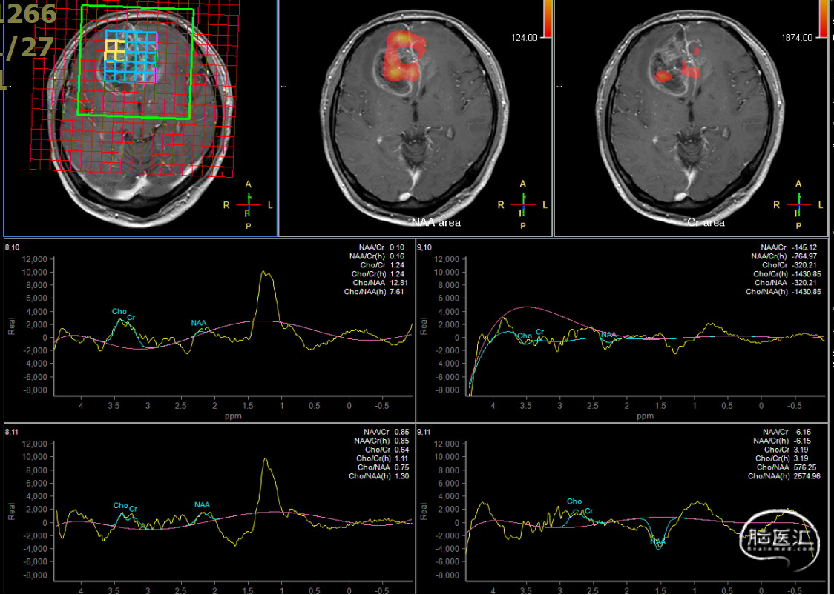This screenshot has height=595, width=834.
Task: Click the voxel label 9,10 of the spectrum
Action: click(424, 246)
